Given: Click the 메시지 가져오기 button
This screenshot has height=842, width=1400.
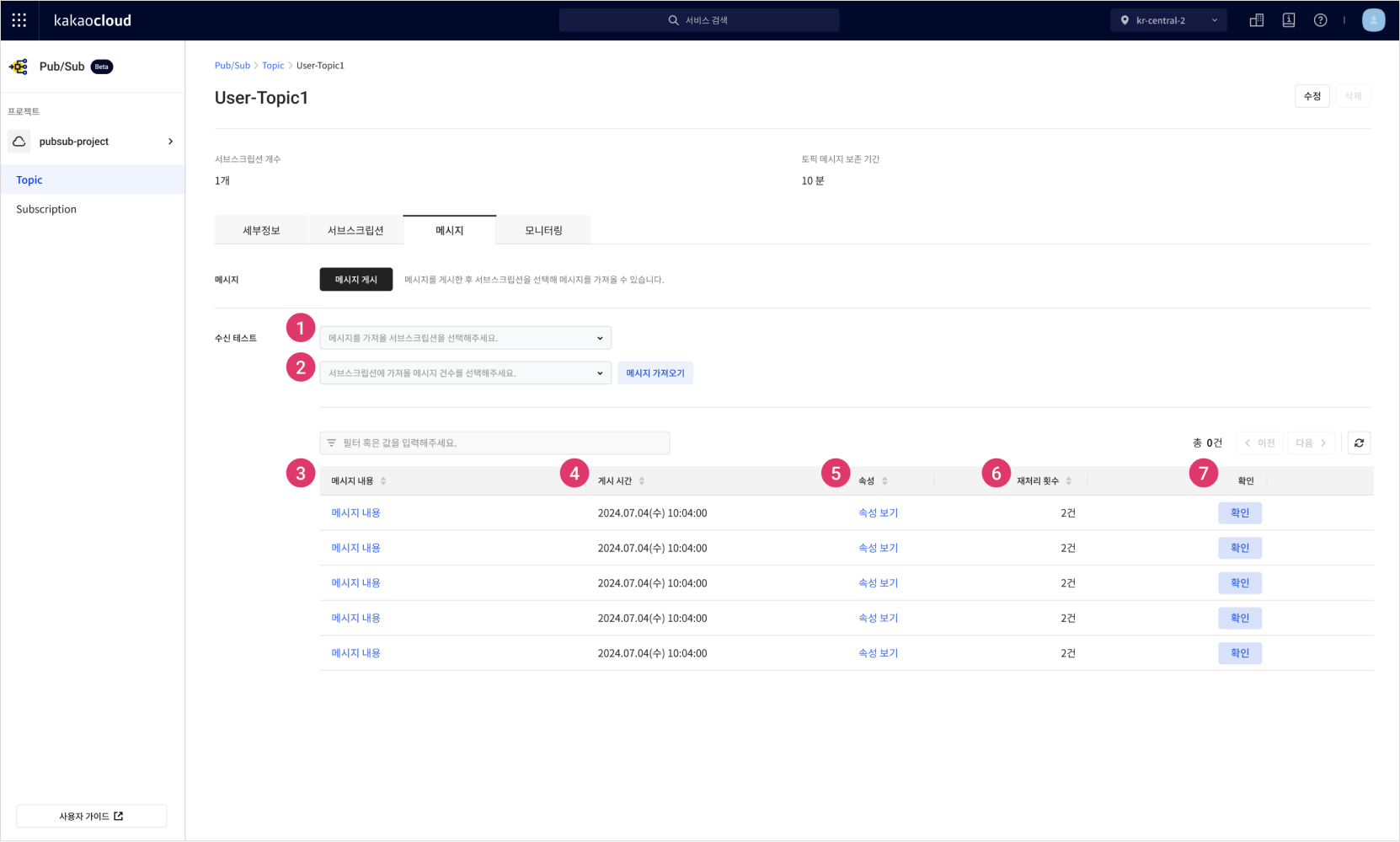Looking at the screenshot, I should [x=655, y=373].
